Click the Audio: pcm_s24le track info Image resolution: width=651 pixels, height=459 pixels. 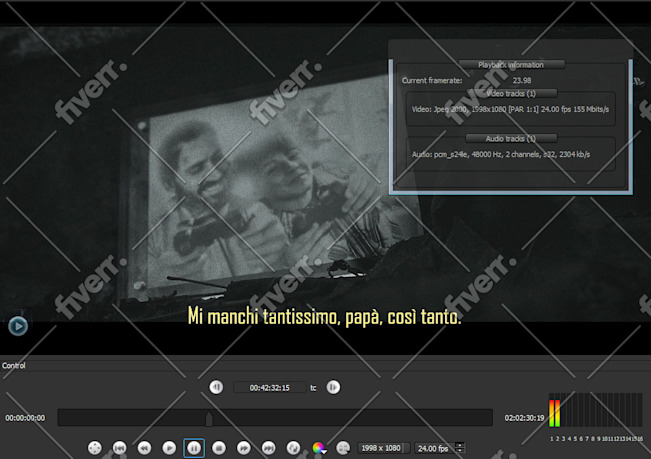pos(501,154)
